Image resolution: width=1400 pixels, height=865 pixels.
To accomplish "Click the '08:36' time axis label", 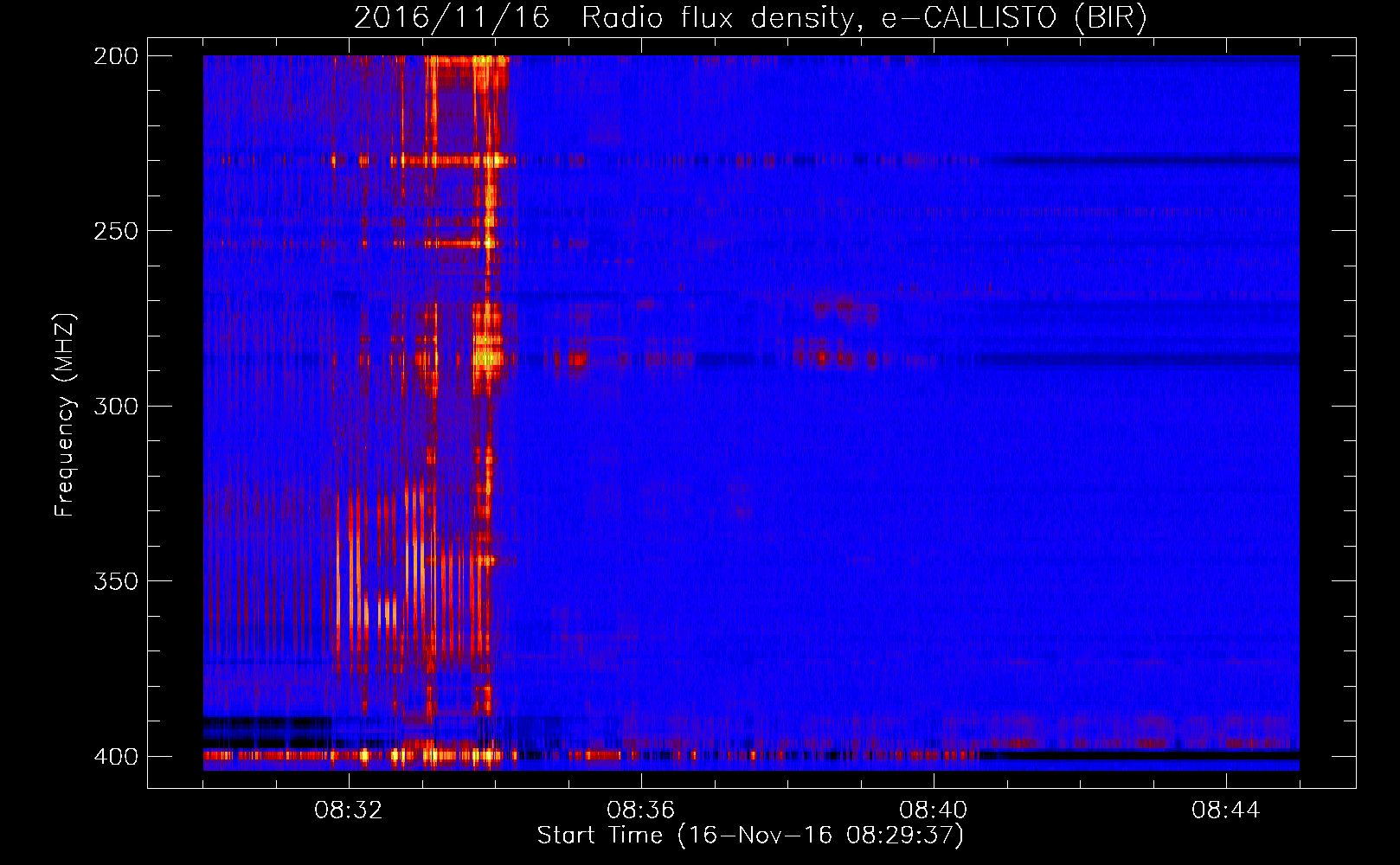I will (641, 811).
